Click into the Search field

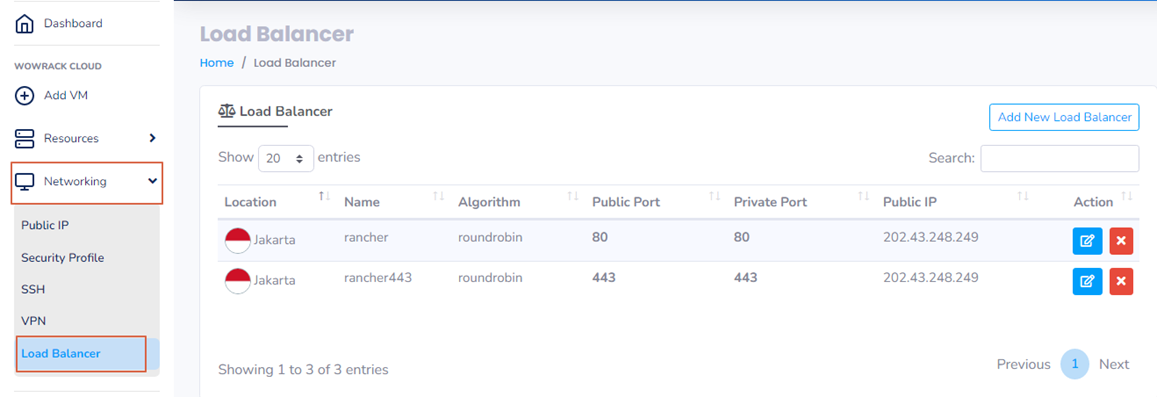coord(1060,158)
